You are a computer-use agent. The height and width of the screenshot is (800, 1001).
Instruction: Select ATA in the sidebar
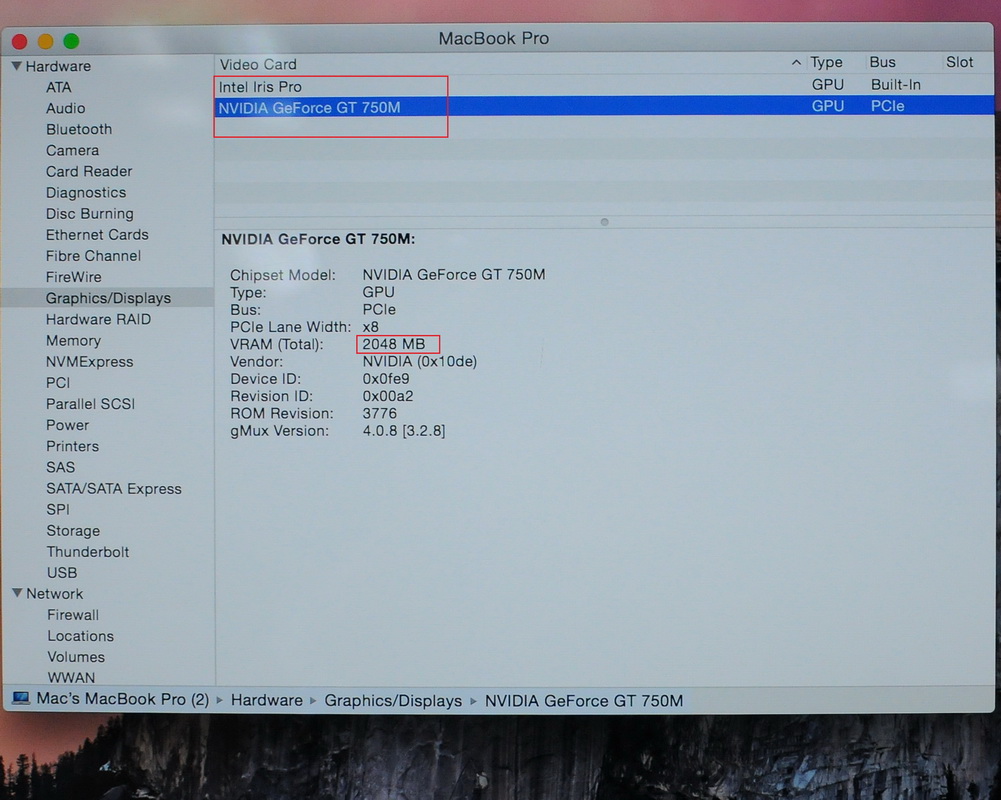tap(59, 87)
